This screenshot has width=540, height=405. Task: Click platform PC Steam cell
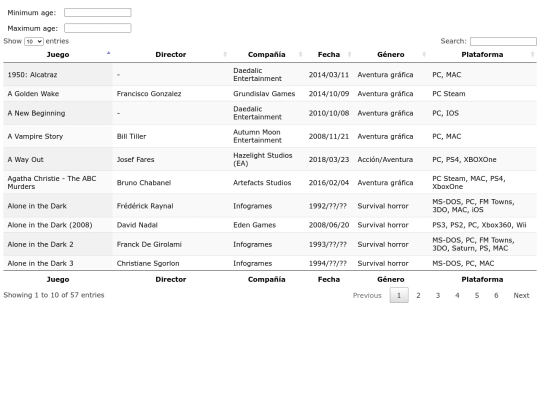tap(482, 94)
